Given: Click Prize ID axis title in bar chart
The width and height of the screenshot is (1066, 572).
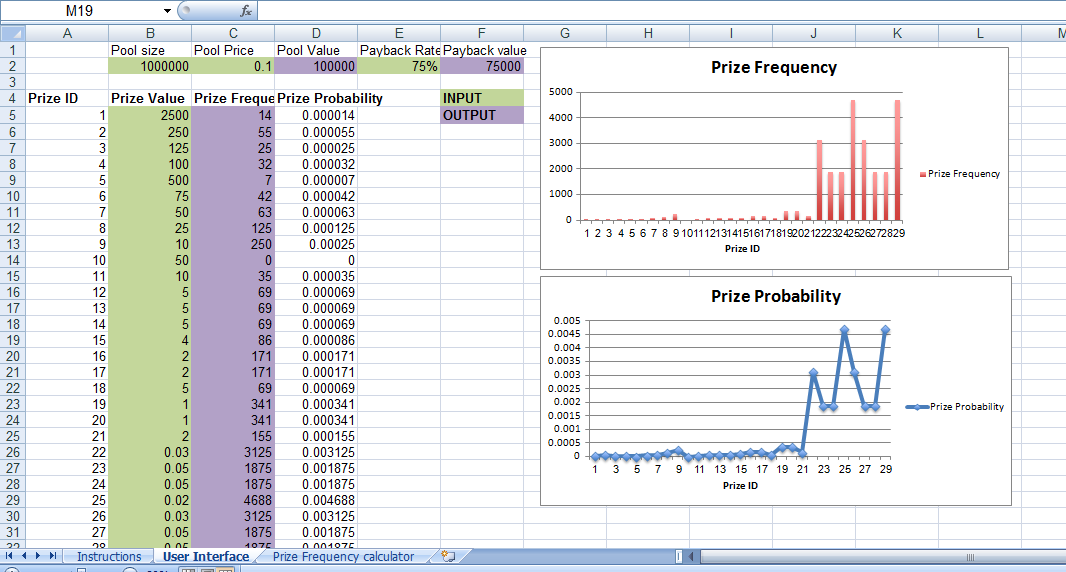Looking at the screenshot, I should point(742,249).
